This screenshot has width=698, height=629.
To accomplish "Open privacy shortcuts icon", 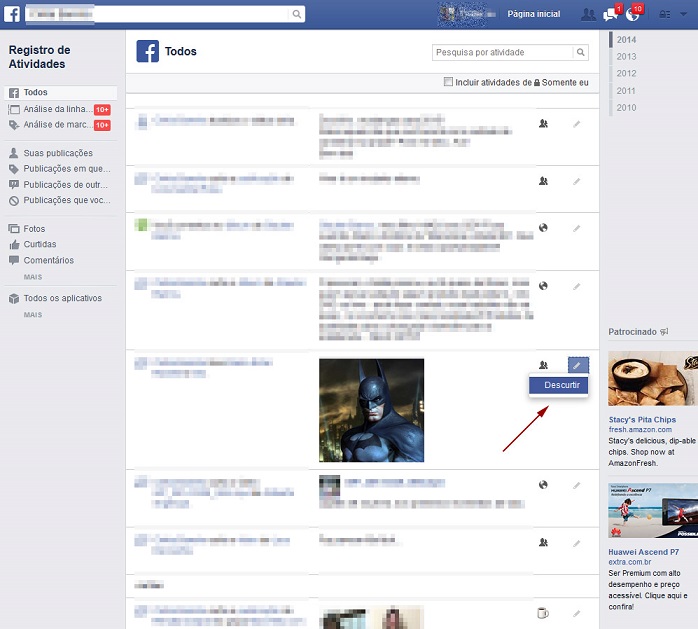I will coord(665,15).
